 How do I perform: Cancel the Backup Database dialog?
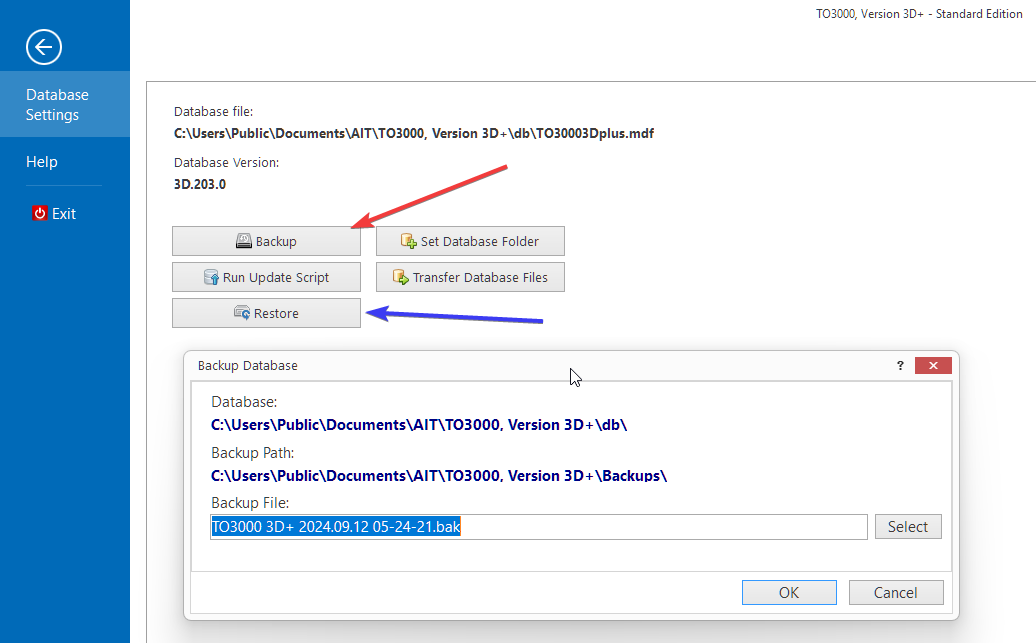click(896, 593)
